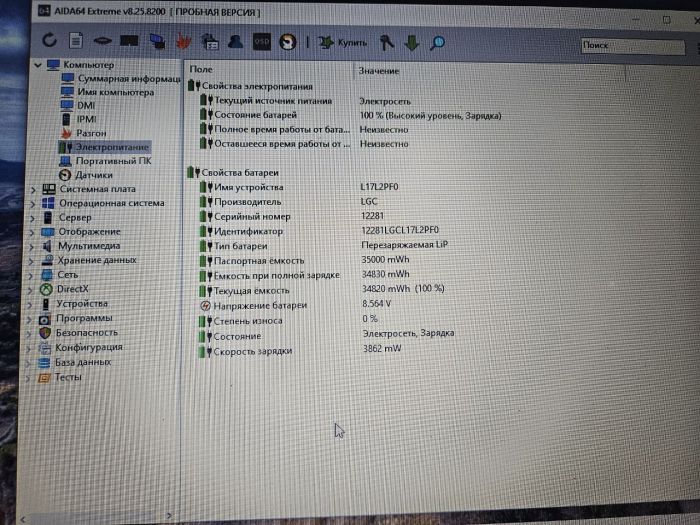Select Портативный ПК tree item

point(105,161)
